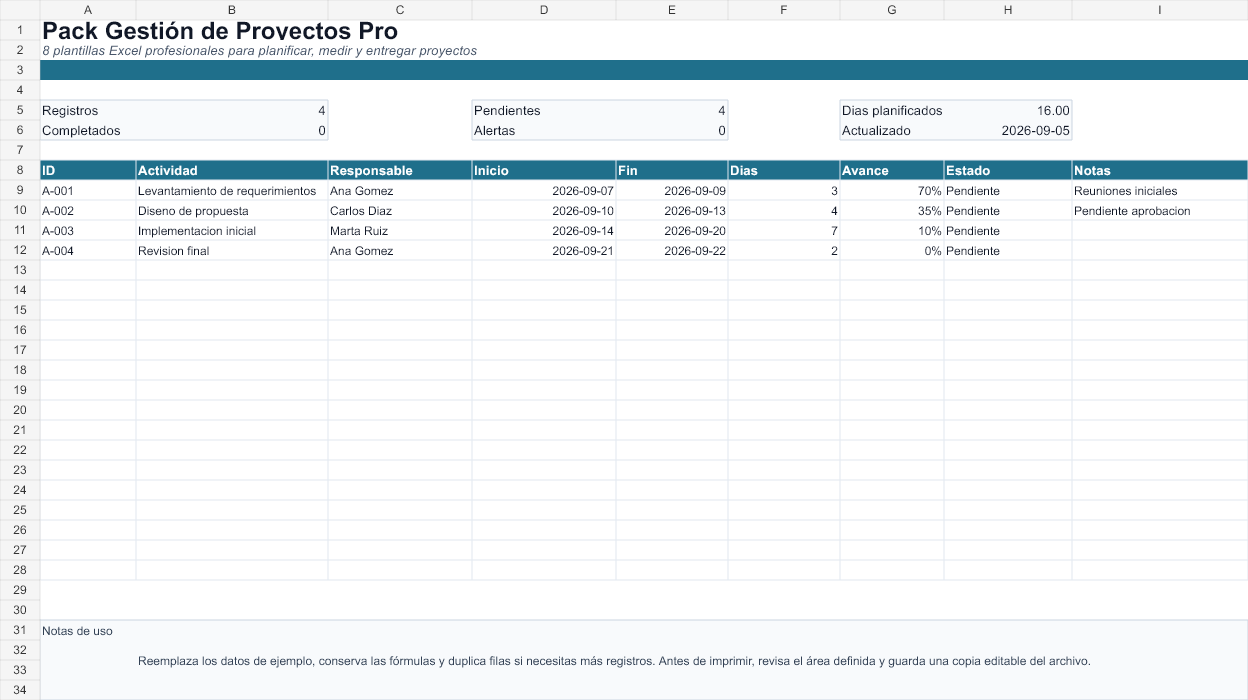
Task: Click the 'Fin' table header
Action: pos(672,170)
